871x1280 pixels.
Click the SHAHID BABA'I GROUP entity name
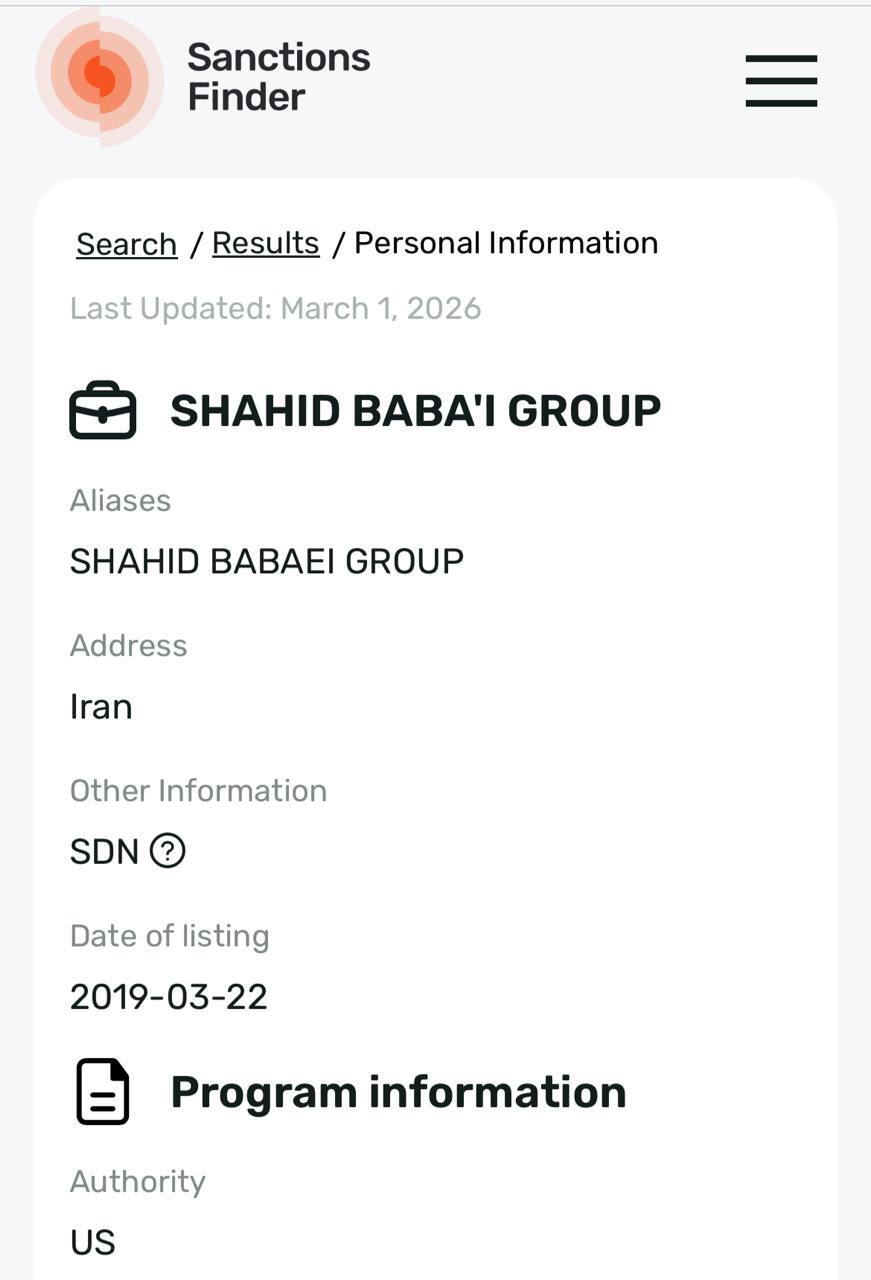[416, 408]
